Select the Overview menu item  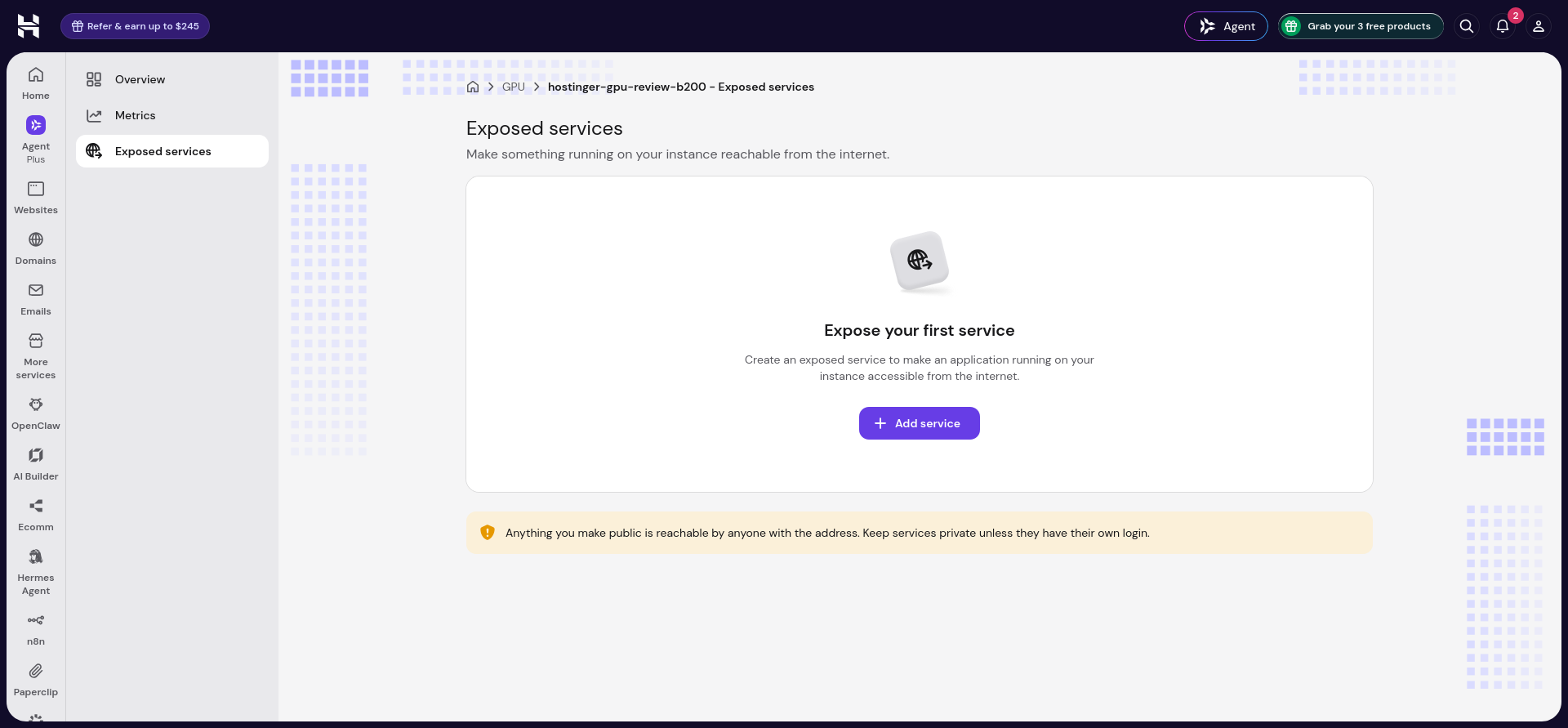[x=172, y=79]
